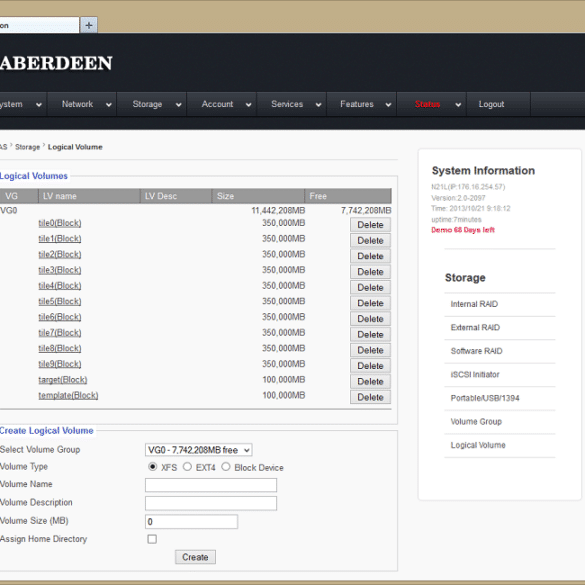This screenshot has width=585, height=585.
Task: Open the tile9(Block) volume link
Action: click(x=60, y=364)
